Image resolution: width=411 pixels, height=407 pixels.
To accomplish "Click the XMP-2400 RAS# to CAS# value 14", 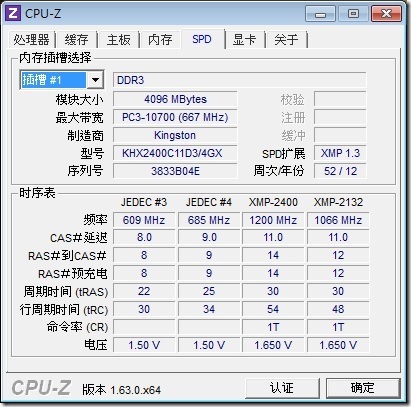I will [x=273, y=256].
